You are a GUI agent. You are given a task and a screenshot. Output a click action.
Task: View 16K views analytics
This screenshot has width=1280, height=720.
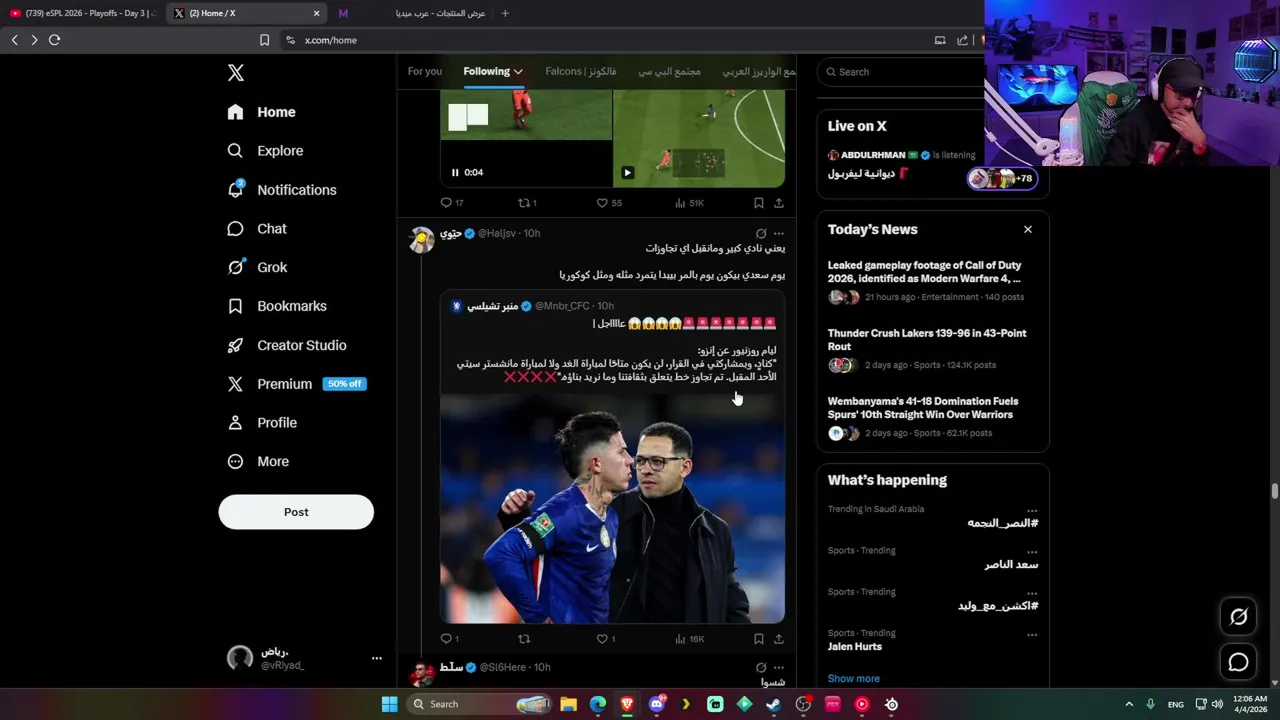point(690,639)
